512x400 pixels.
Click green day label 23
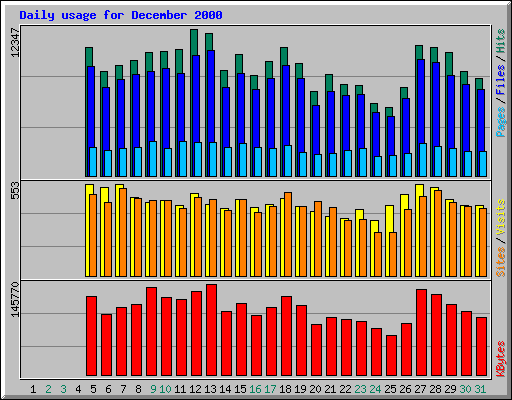(x=360, y=389)
